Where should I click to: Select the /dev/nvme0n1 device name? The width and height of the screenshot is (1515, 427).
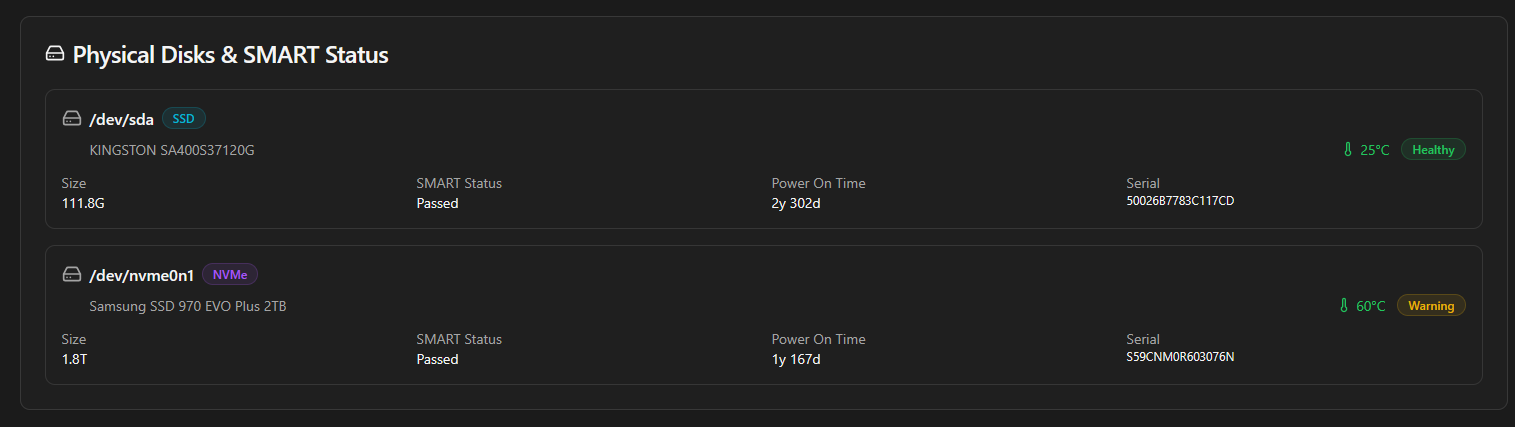pyautogui.click(x=141, y=276)
